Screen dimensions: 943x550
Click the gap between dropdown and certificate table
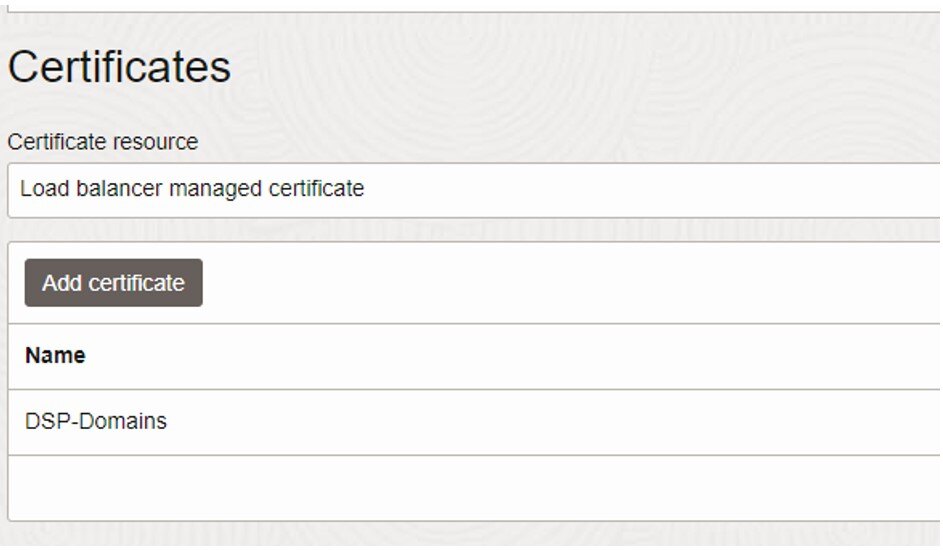coord(474,230)
